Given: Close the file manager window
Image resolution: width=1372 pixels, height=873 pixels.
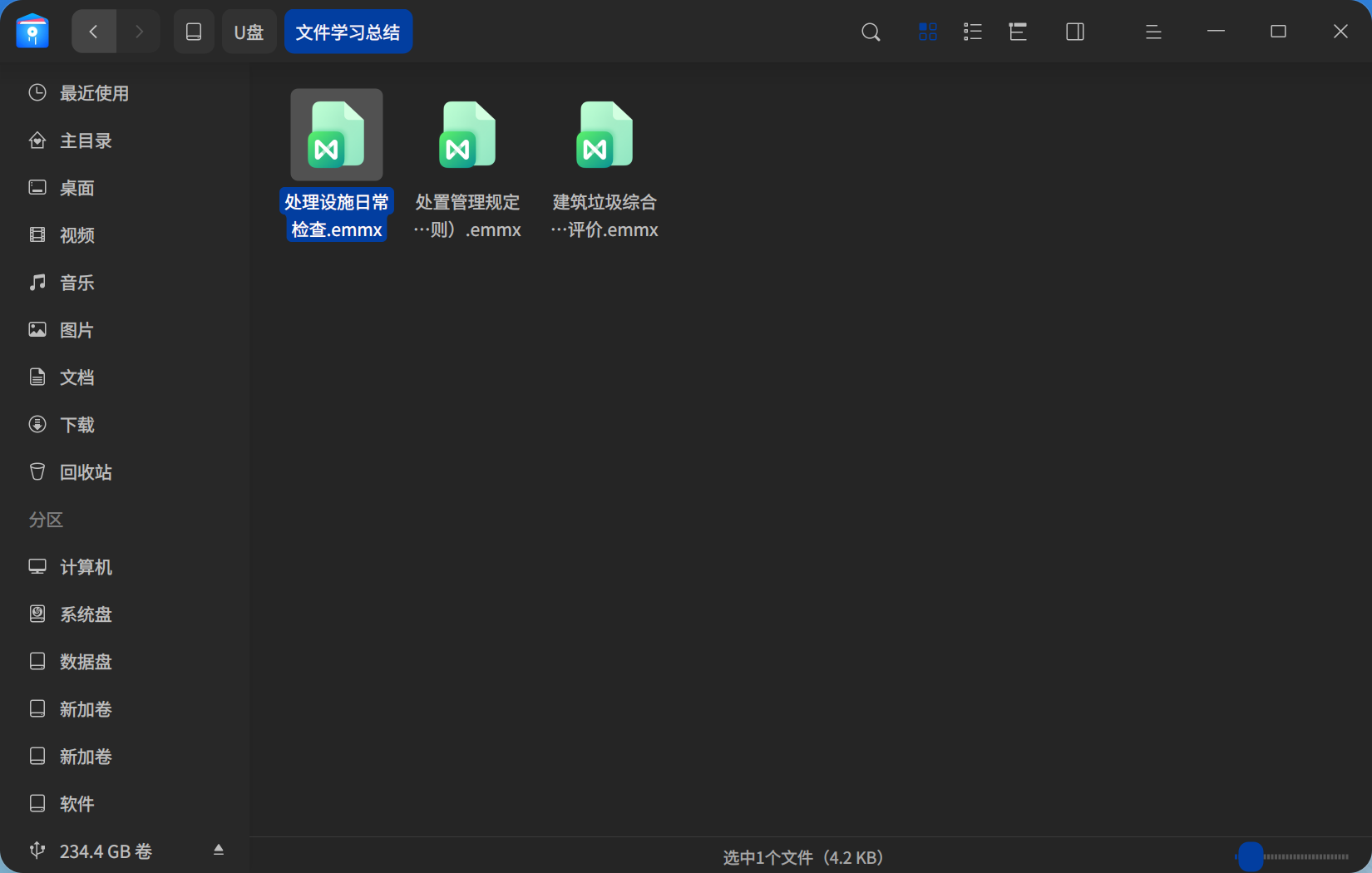Looking at the screenshot, I should point(1340,32).
